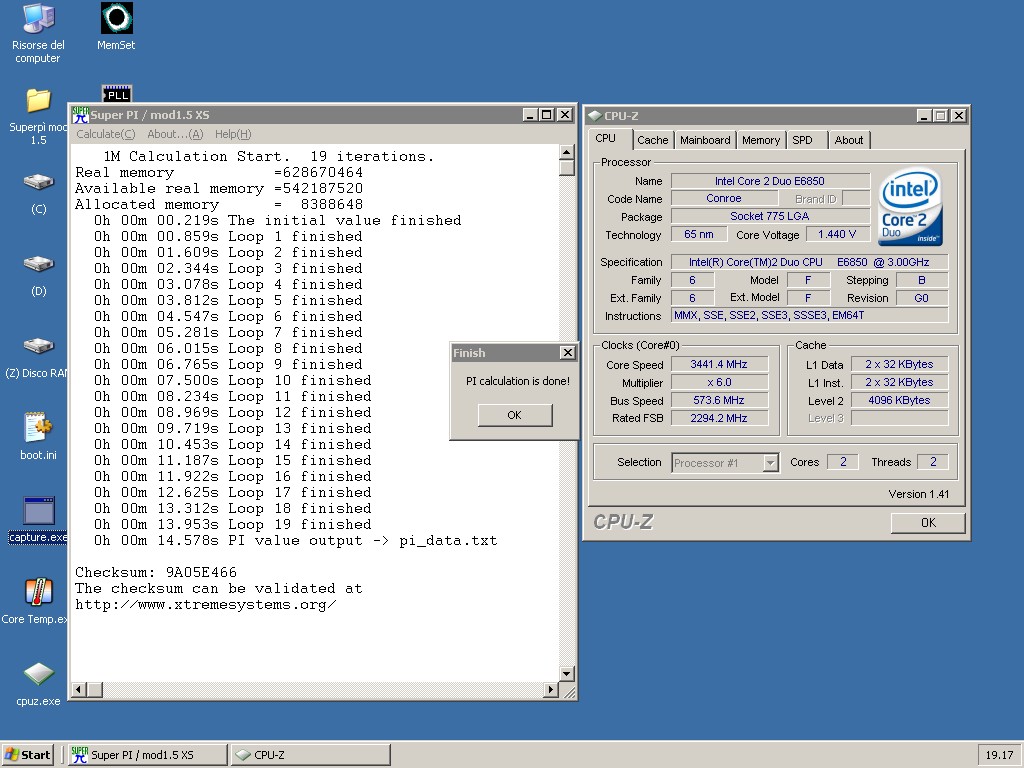This screenshot has height=768, width=1024.
Task: Switch to the SPD tab
Action: pyautogui.click(x=803, y=140)
